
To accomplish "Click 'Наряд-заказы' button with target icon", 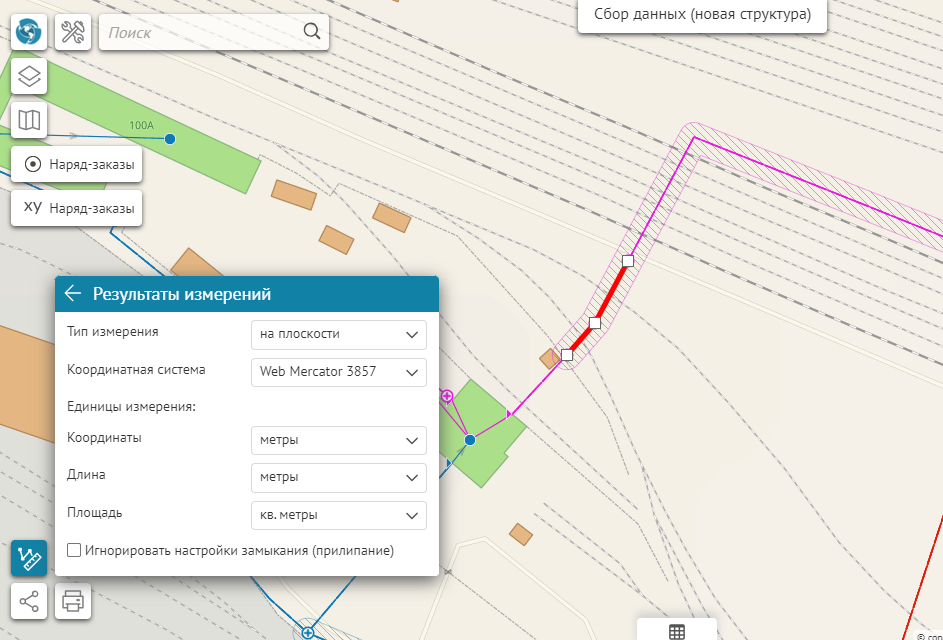I will 77,165.
